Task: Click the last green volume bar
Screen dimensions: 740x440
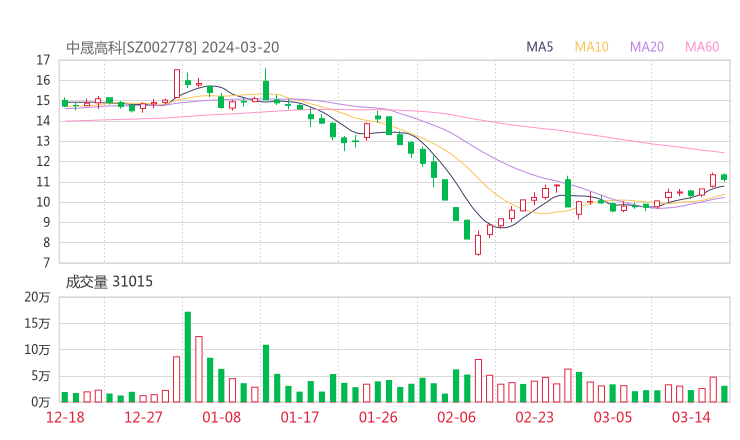Action: pos(724,394)
